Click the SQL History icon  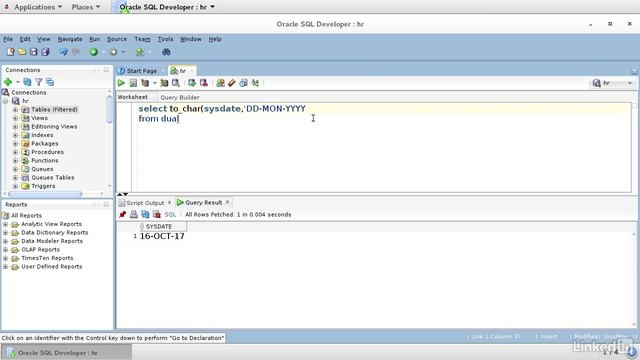243,83
